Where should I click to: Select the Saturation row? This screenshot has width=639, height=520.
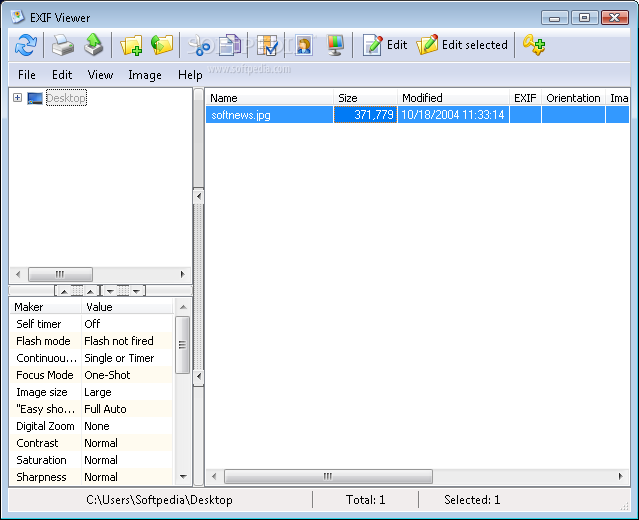pos(92,460)
